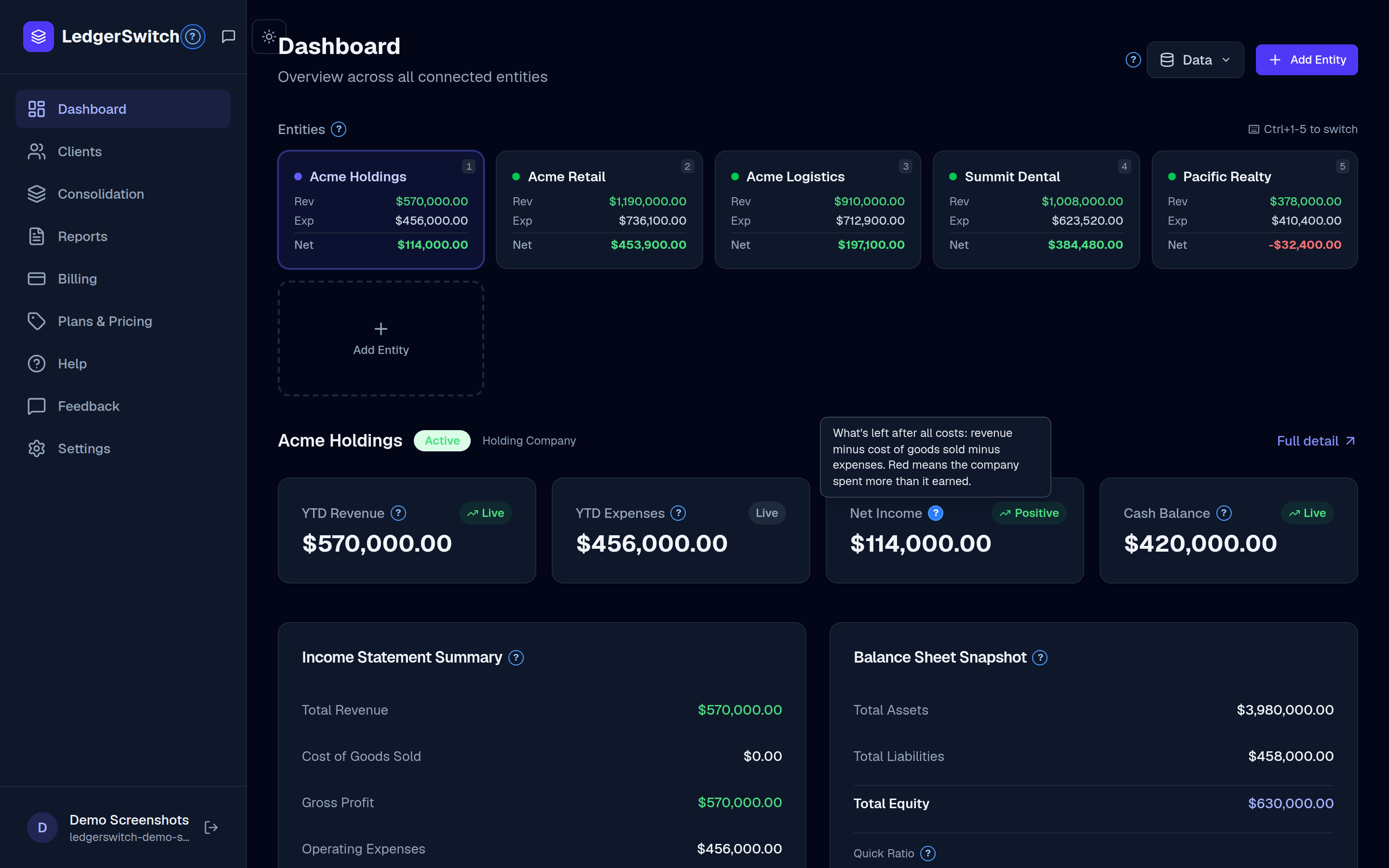Navigate to Reports
The image size is (1389, 868).
point(123,236)
